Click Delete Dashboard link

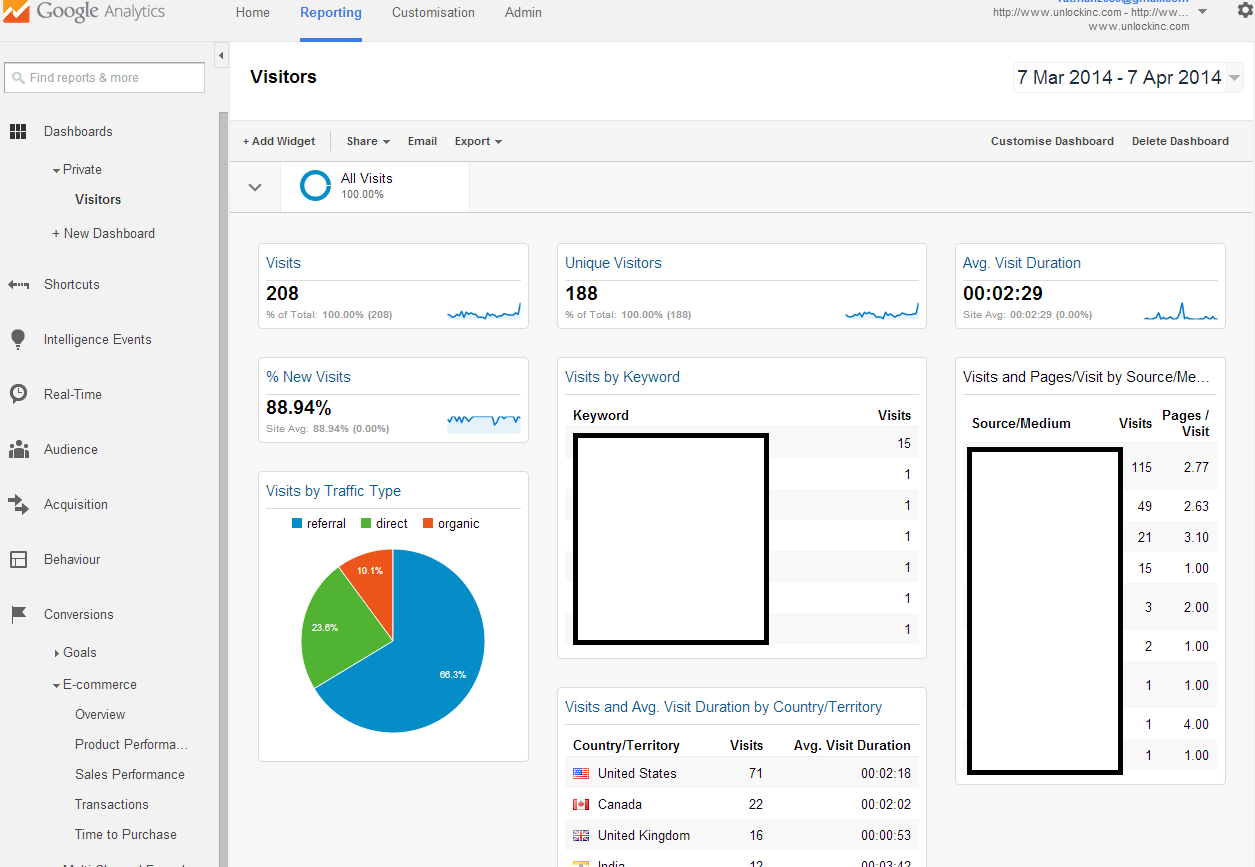1180,141
